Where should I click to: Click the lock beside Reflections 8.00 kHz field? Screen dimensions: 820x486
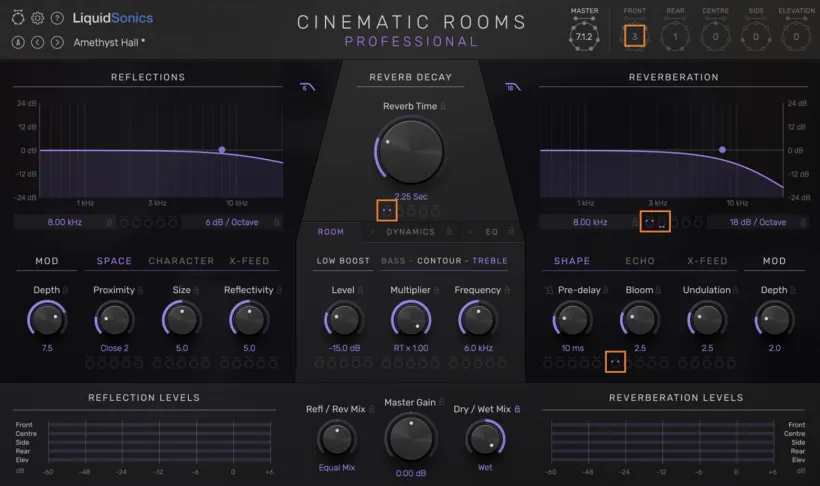click(x=109, y=222)
